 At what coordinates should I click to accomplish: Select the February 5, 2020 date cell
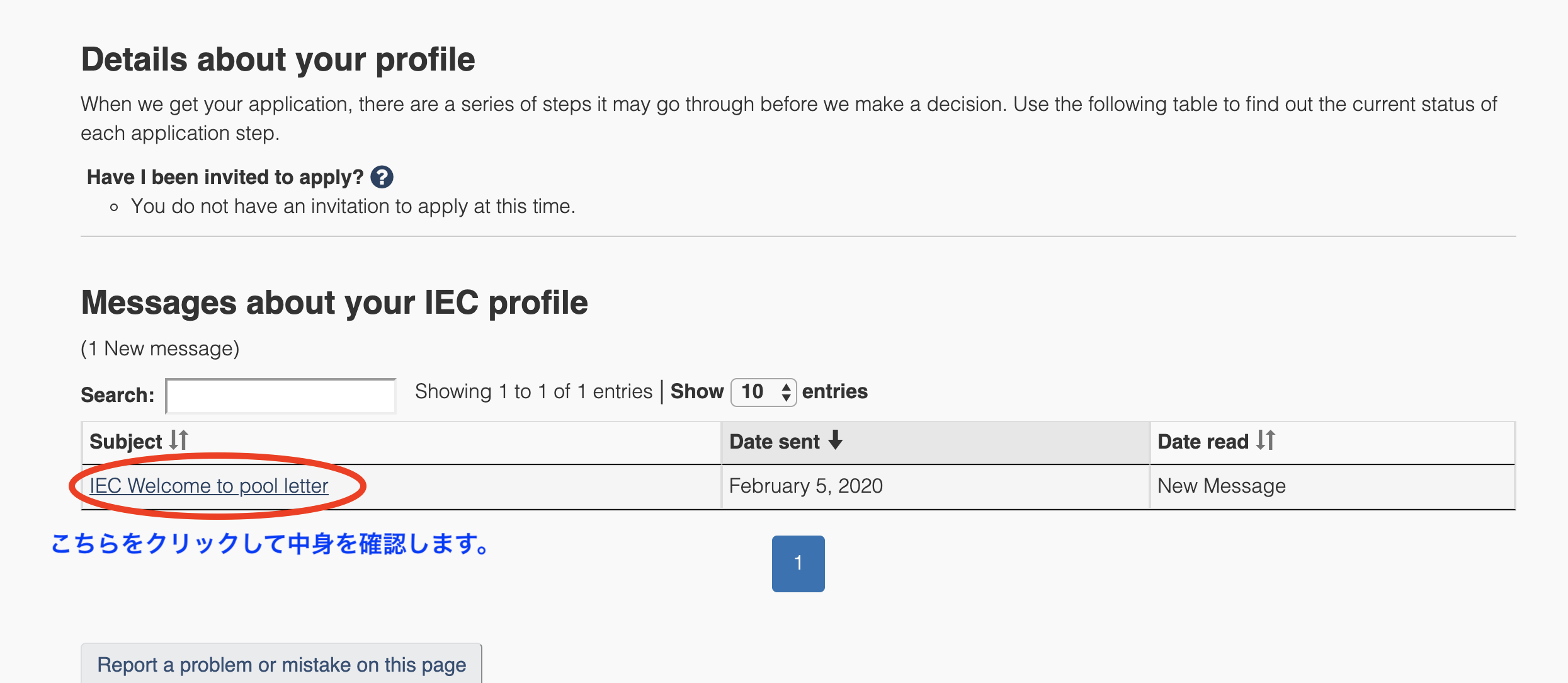(935, 486)
